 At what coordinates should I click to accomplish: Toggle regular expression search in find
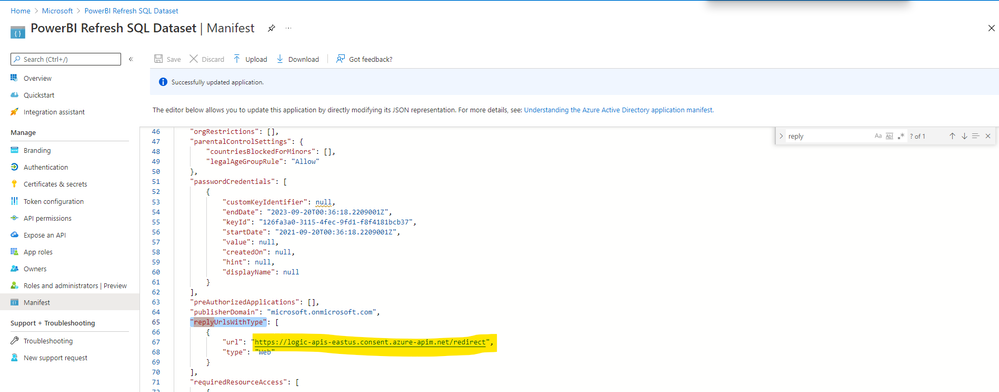click(x=901, y=136)
